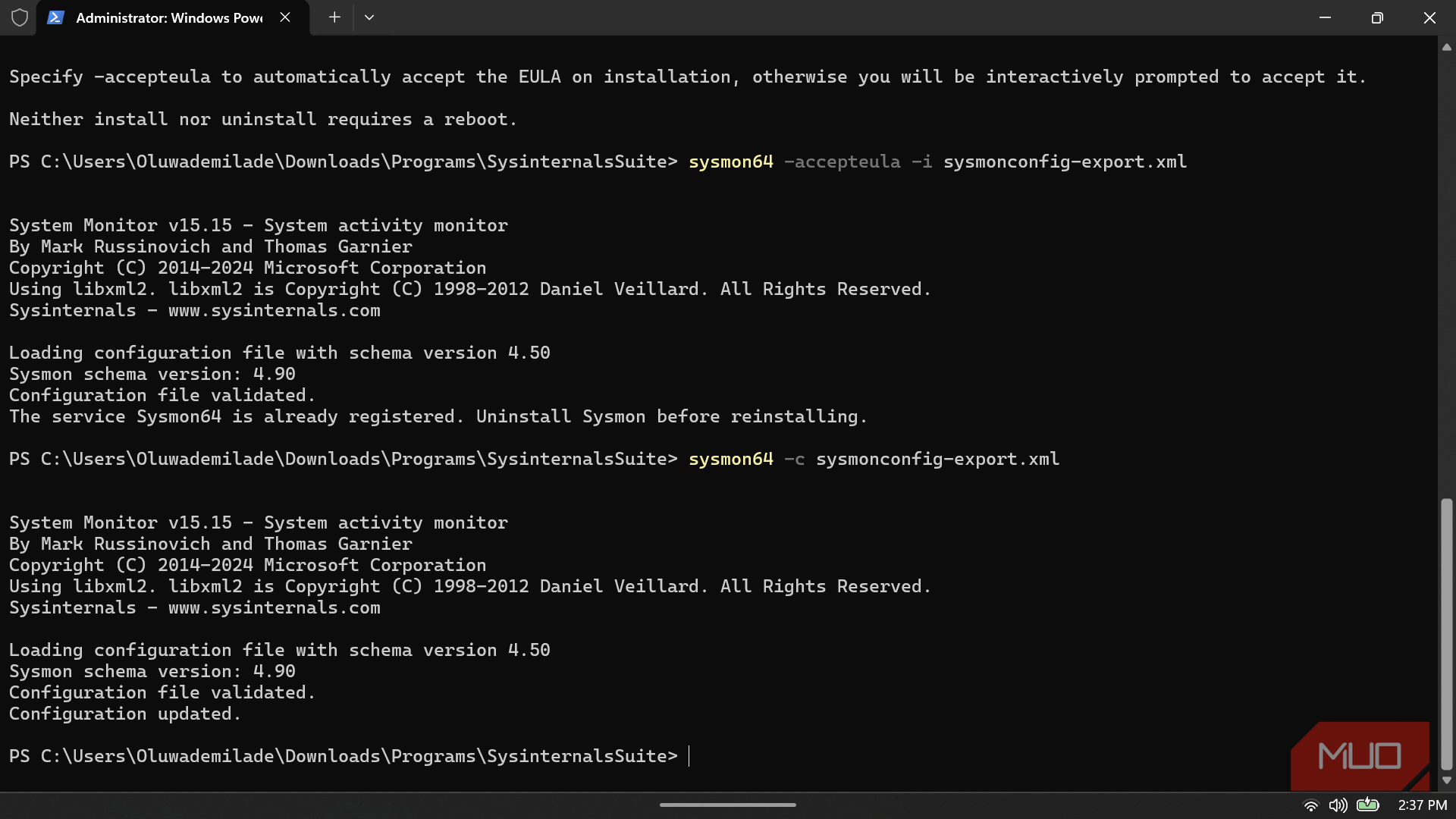Open the volume speaker tray icon
Screen dimensions: 1456x819
click(x=1338, y=805)
